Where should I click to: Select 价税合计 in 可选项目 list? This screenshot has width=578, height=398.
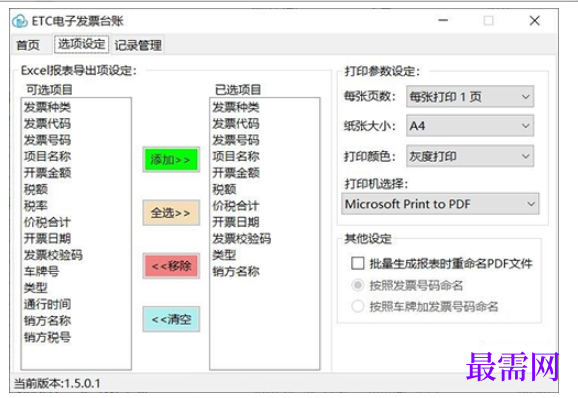point(47,222)
